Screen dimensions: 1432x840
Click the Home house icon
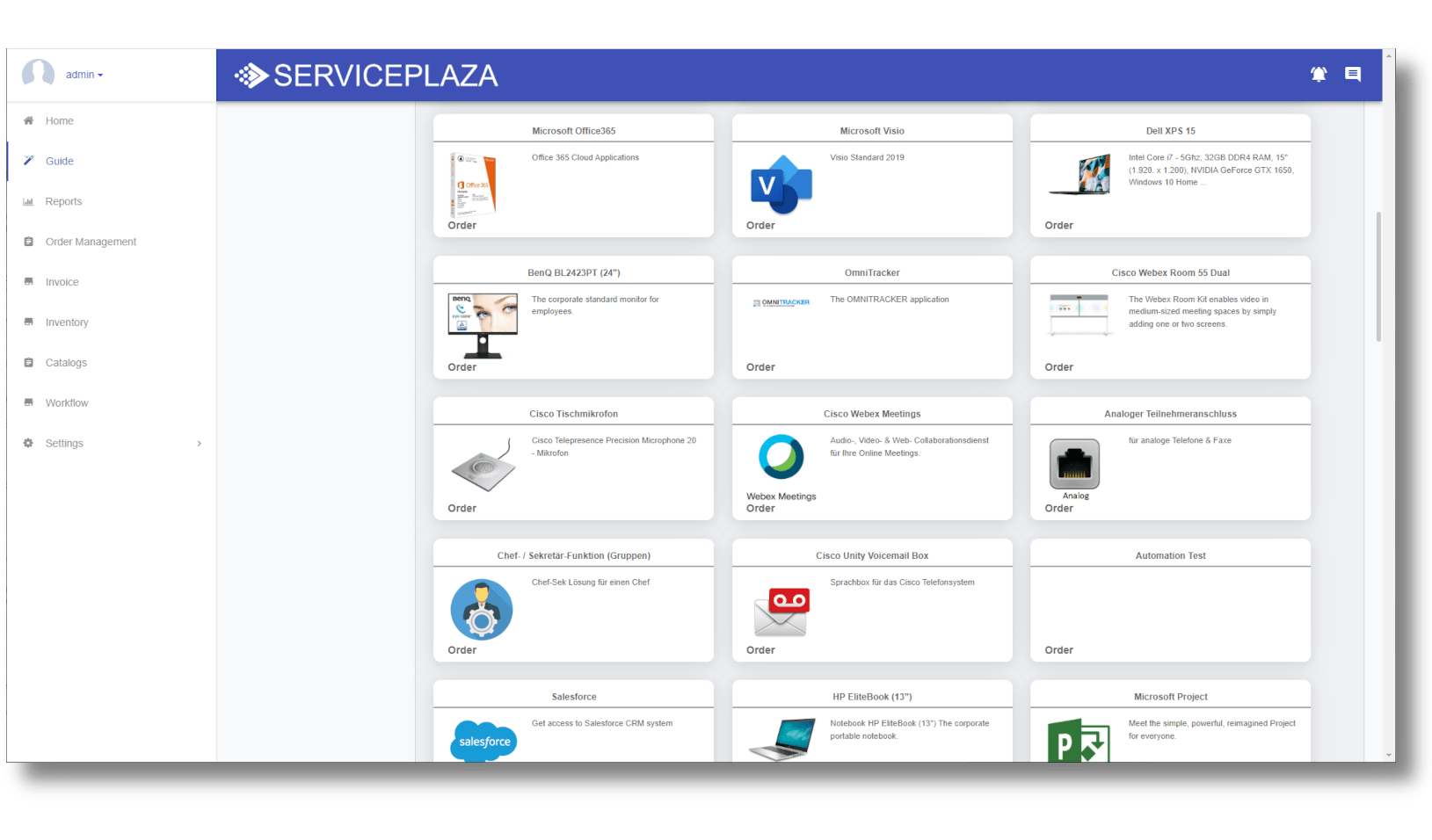pyautogui.click(x=28, y=120)
